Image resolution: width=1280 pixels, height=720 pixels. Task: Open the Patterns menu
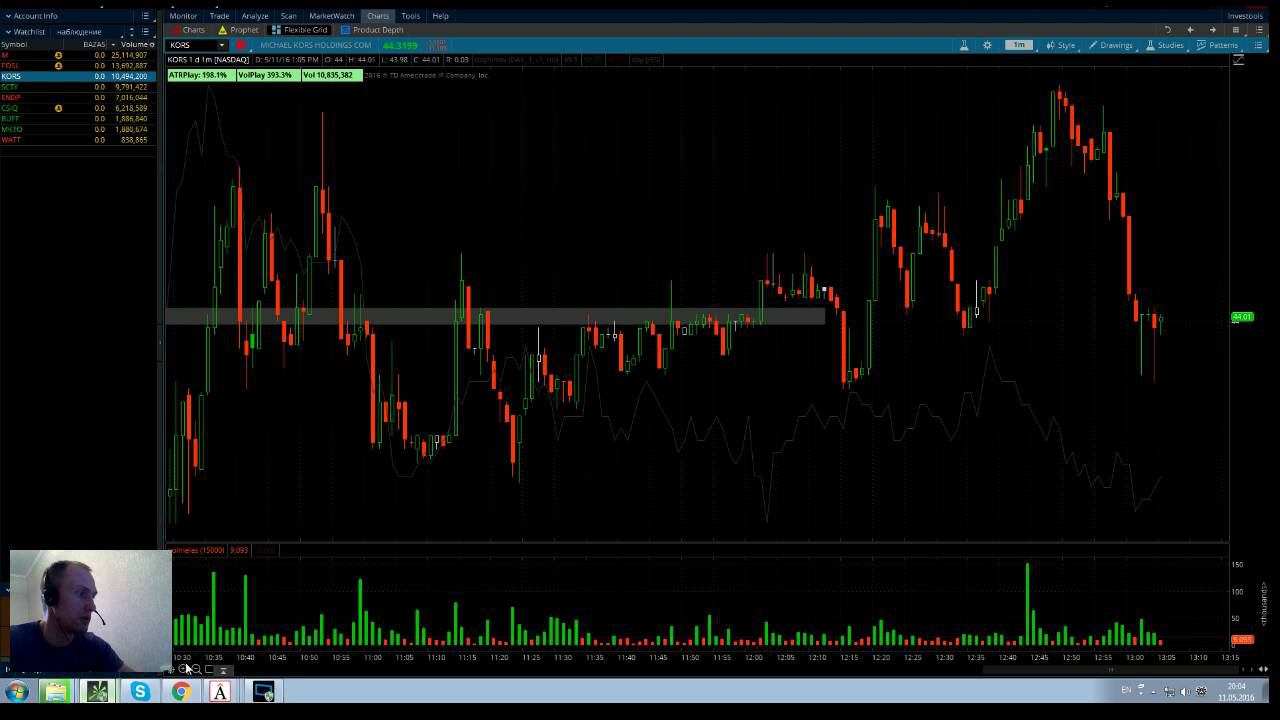(1218, 45)
